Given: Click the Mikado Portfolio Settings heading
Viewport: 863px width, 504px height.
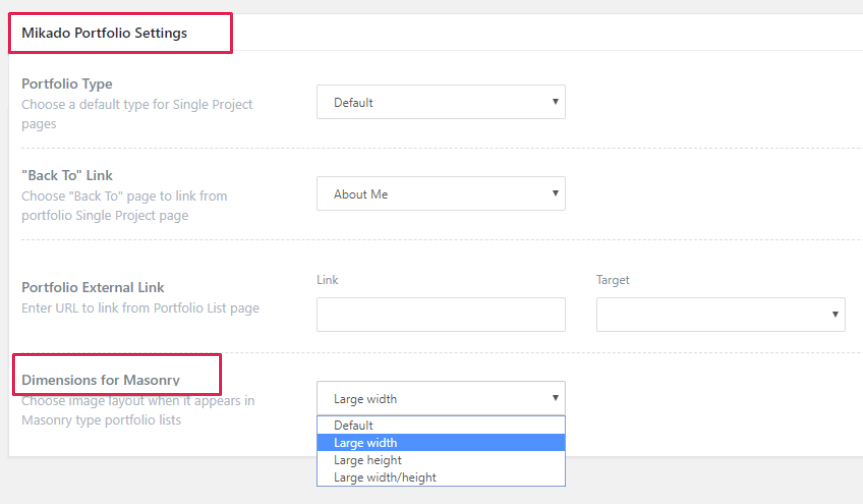Looking at the screenshot, I should click(x=104, y=33).
